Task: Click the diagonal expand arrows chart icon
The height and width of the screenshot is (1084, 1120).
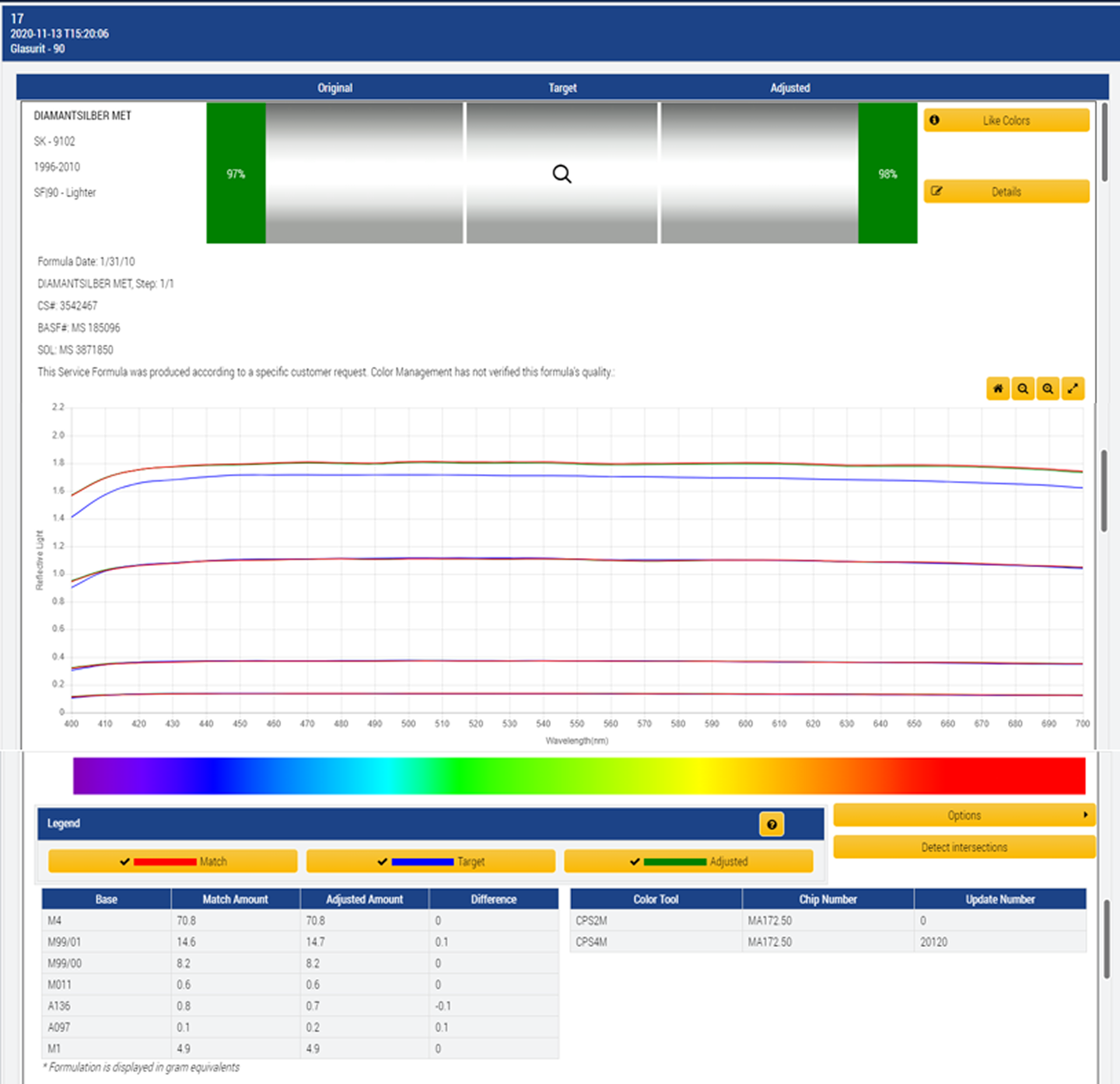Action: click(1073, 388)
